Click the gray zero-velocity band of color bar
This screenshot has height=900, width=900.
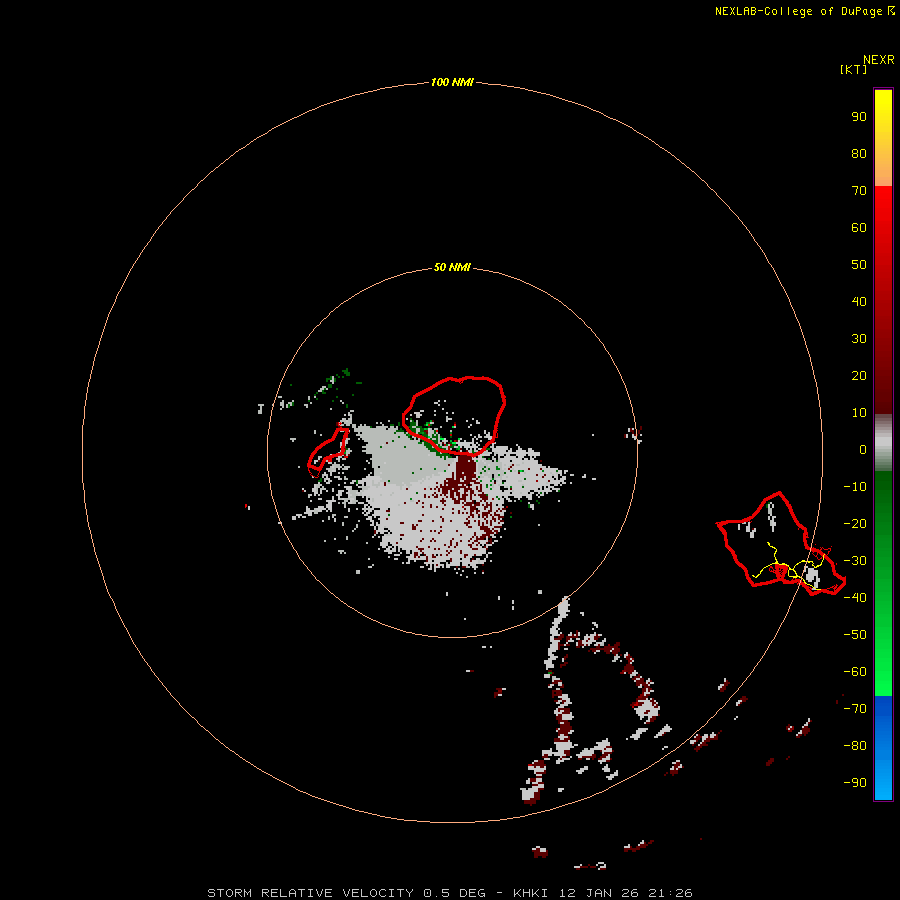(x=883, y=443)
